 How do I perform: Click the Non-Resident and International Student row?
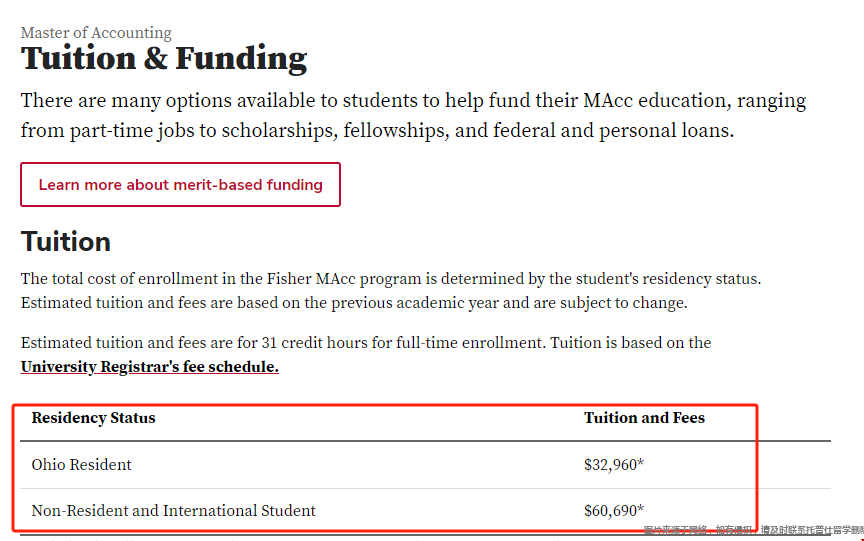tap(425, 511)
